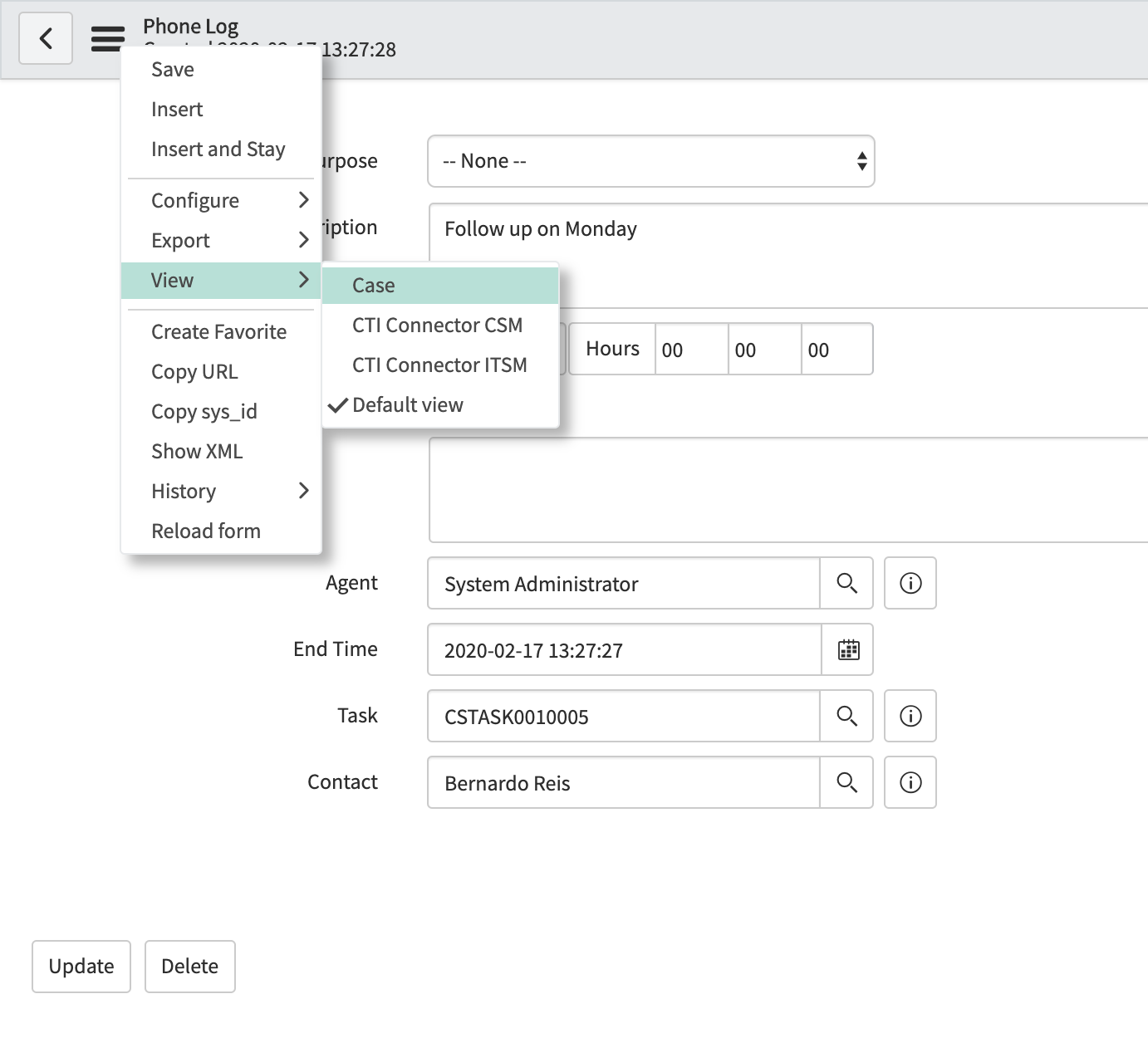The height and width of the screenshot is (1038, 1148).
Task: Show Task record info preview
Action: pyautogui.click(x=910, y=716)
